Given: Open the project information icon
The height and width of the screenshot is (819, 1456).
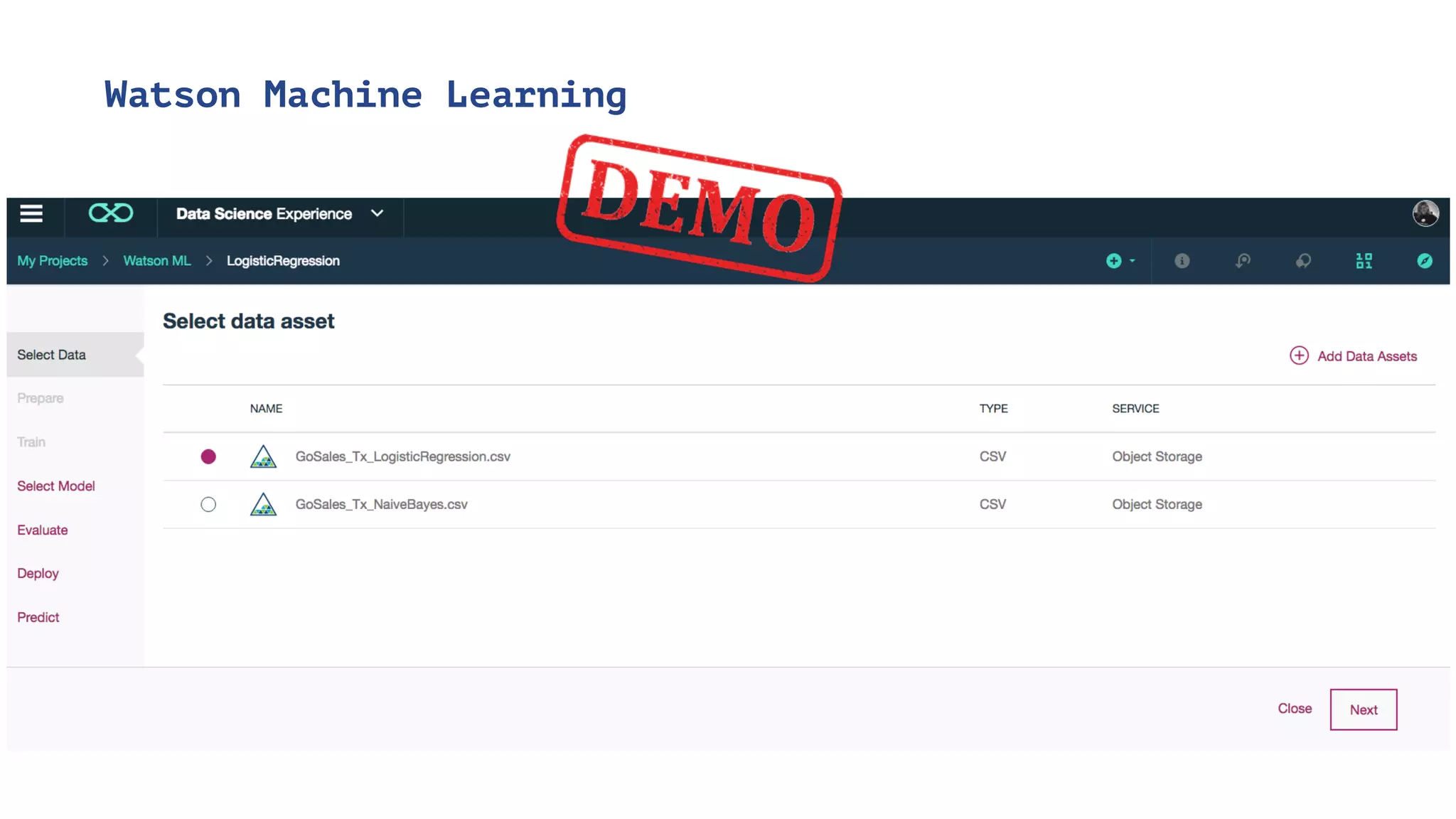Looking at the screenshot, I should 1182,261.
